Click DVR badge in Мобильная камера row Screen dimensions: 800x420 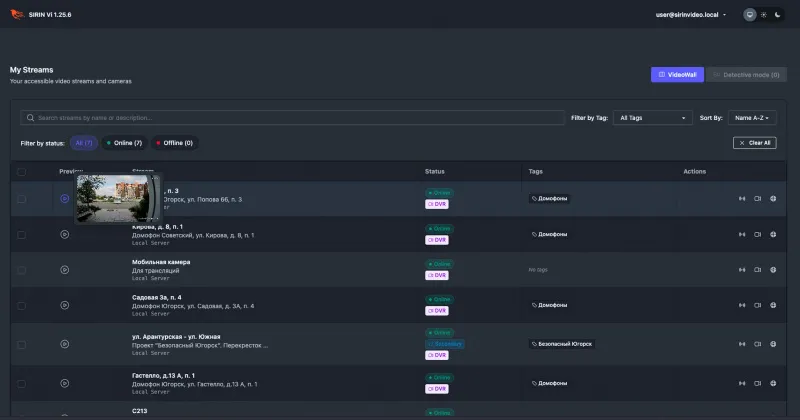coord(437,275)
